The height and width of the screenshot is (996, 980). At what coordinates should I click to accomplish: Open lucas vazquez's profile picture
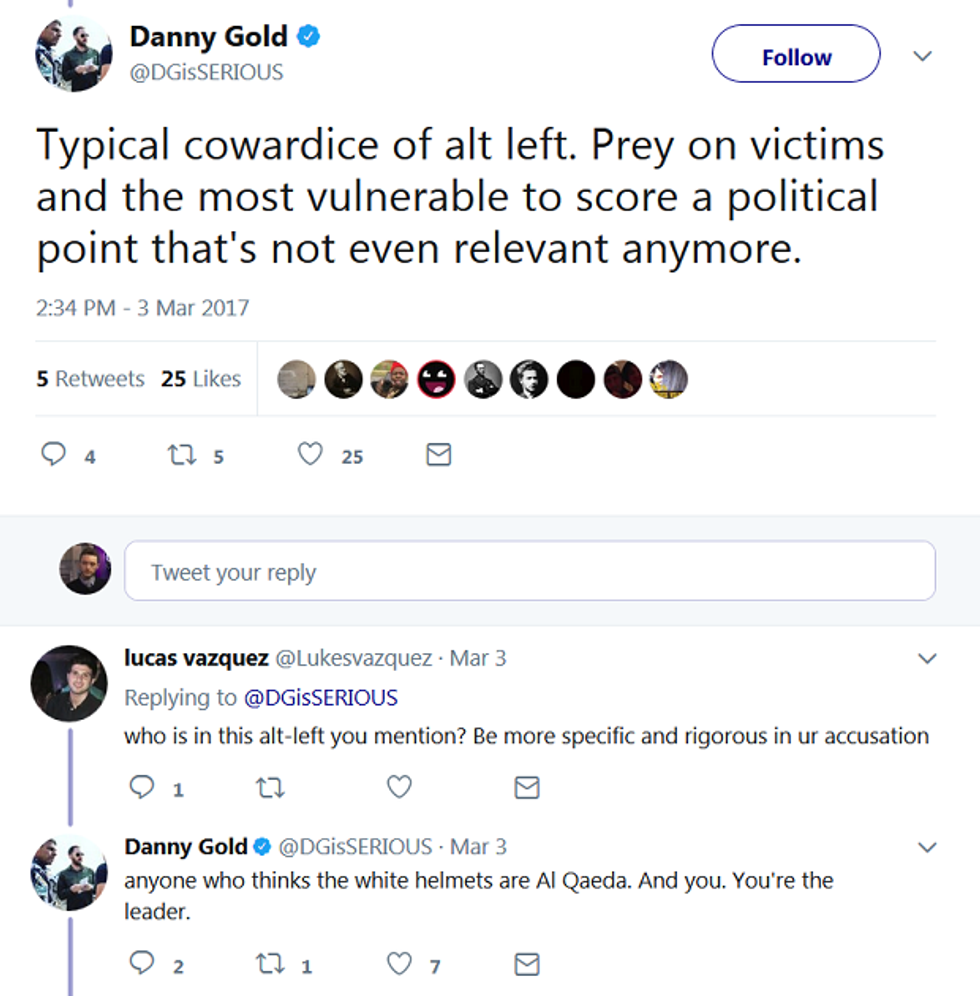(69, 683)
